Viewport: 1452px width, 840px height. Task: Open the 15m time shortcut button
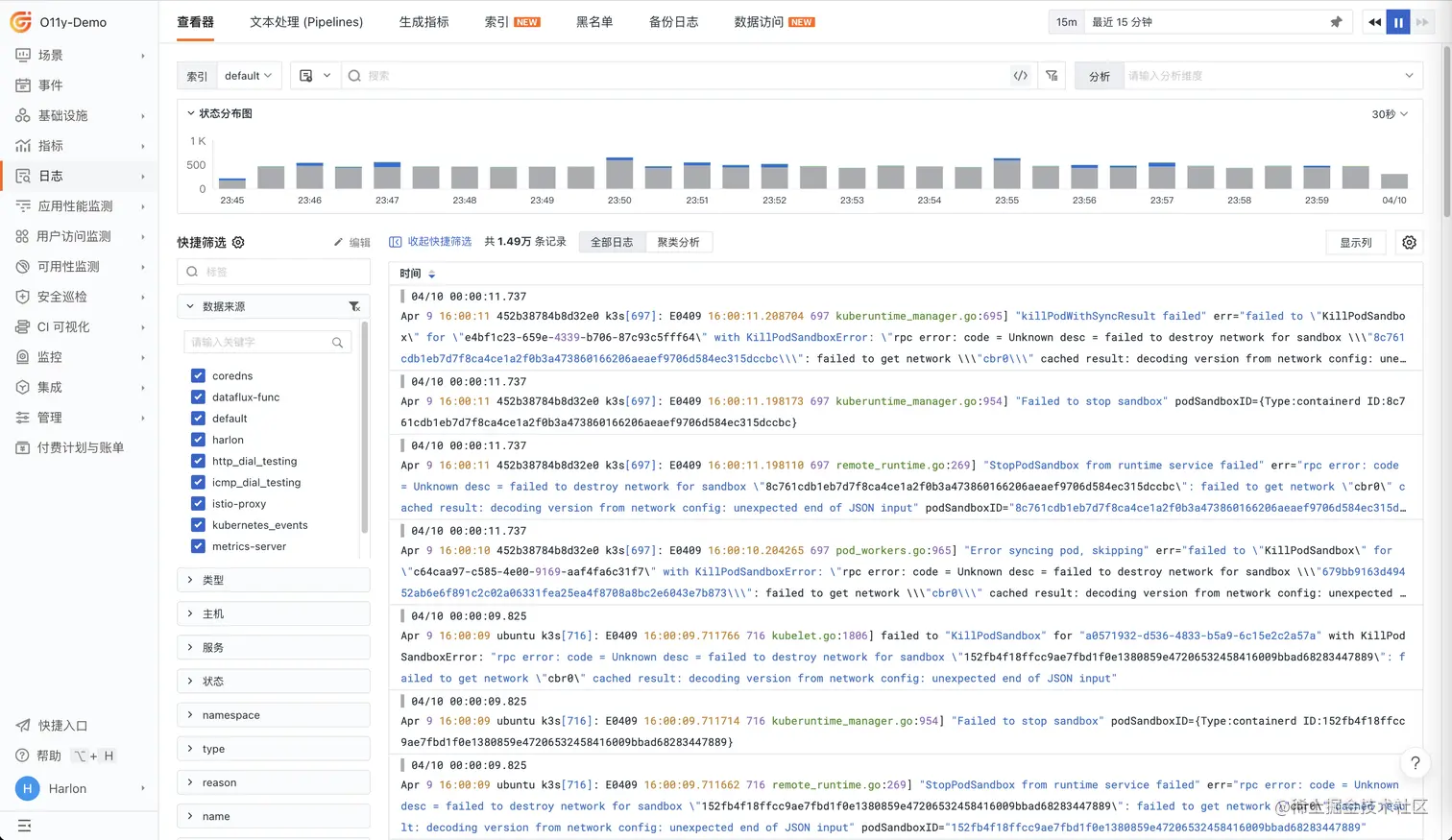(x=1066, y=22)
